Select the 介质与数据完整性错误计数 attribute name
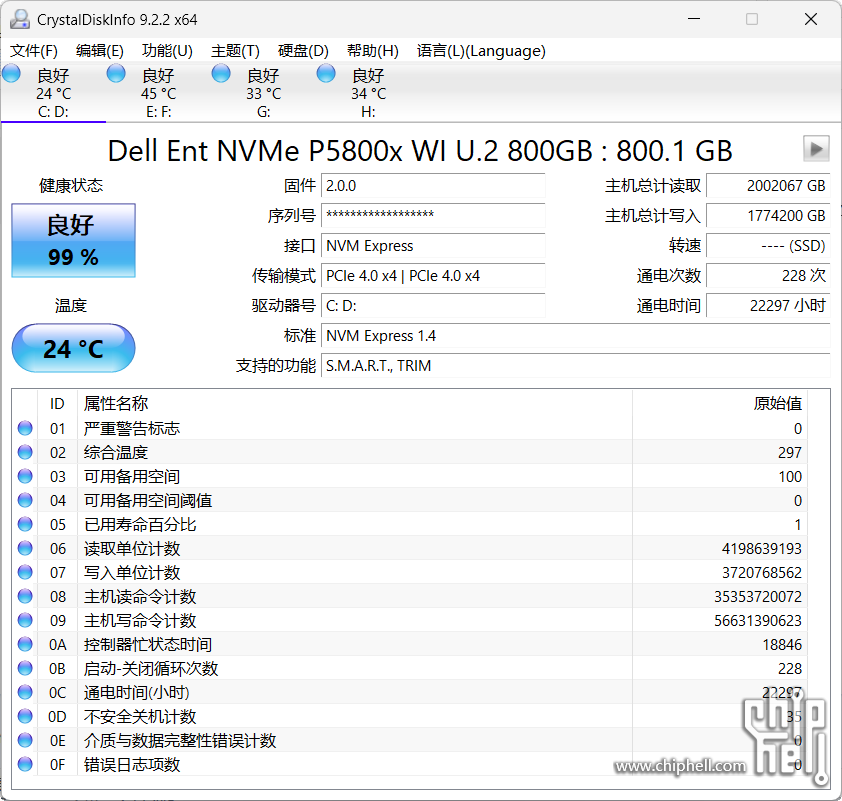This screenshot has height=801, width=842. 180,740
